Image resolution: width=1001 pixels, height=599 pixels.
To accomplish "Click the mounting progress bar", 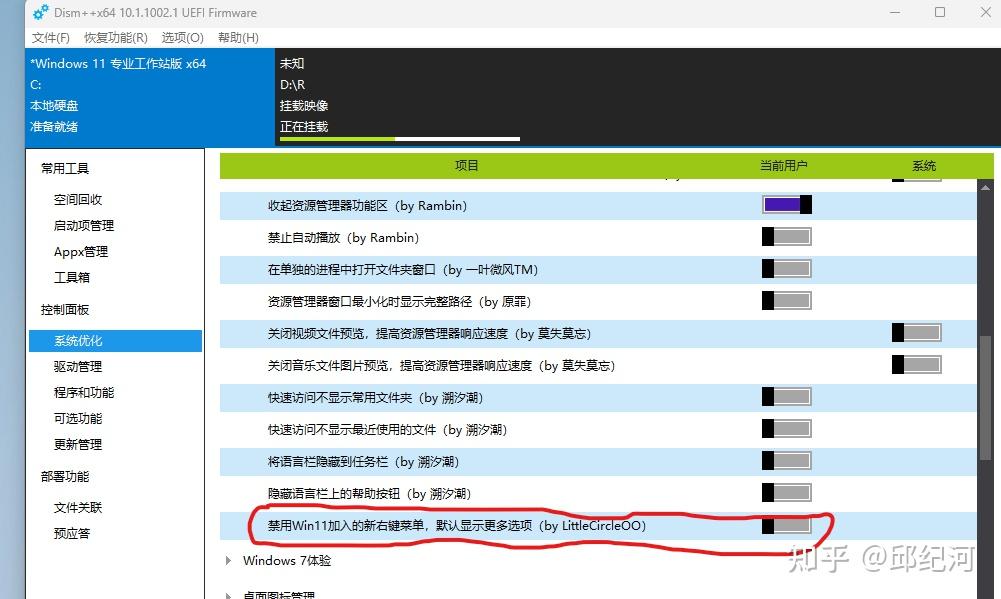I will coord(398,138).
